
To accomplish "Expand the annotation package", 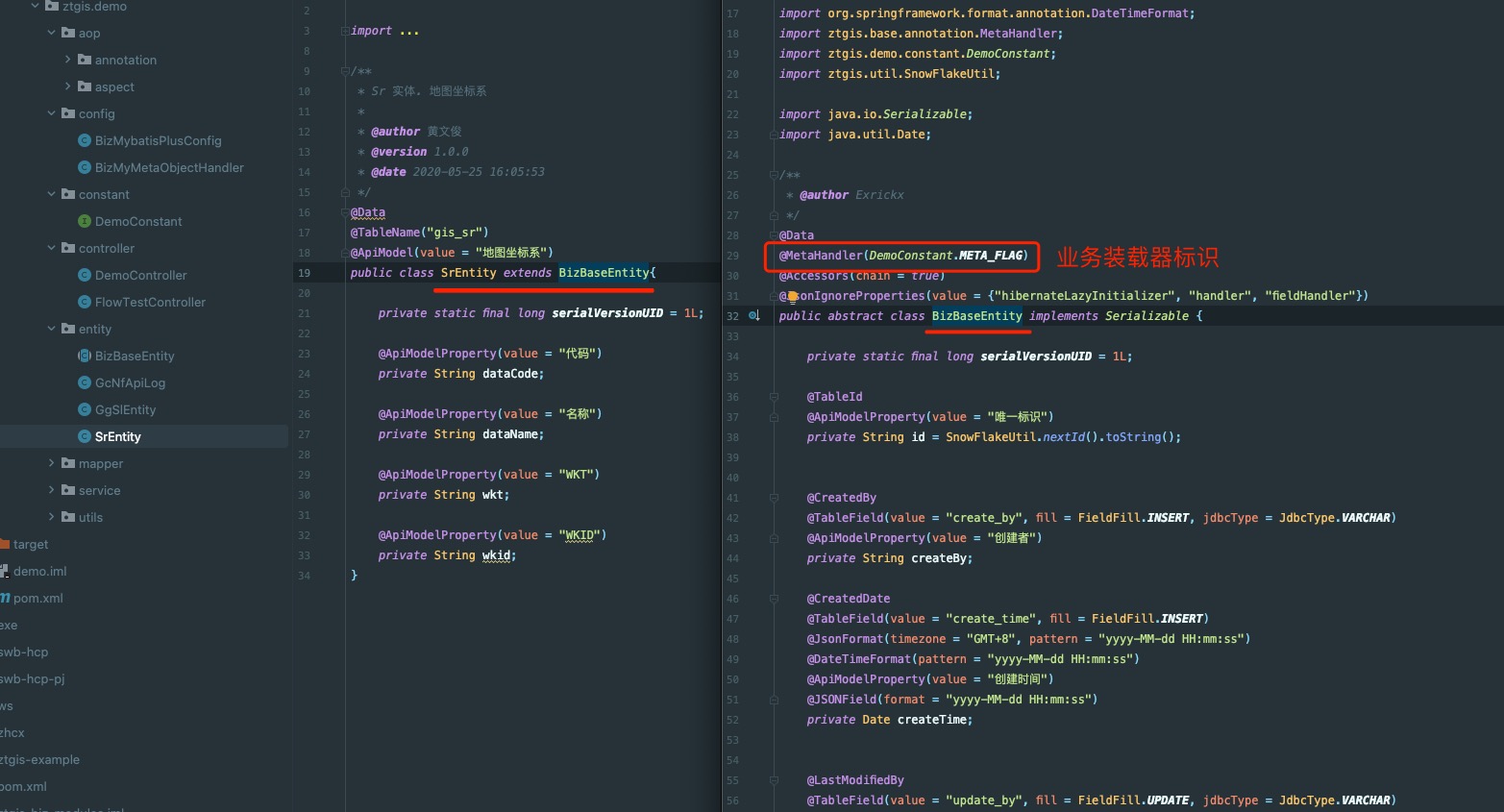I will click(68, 60).
